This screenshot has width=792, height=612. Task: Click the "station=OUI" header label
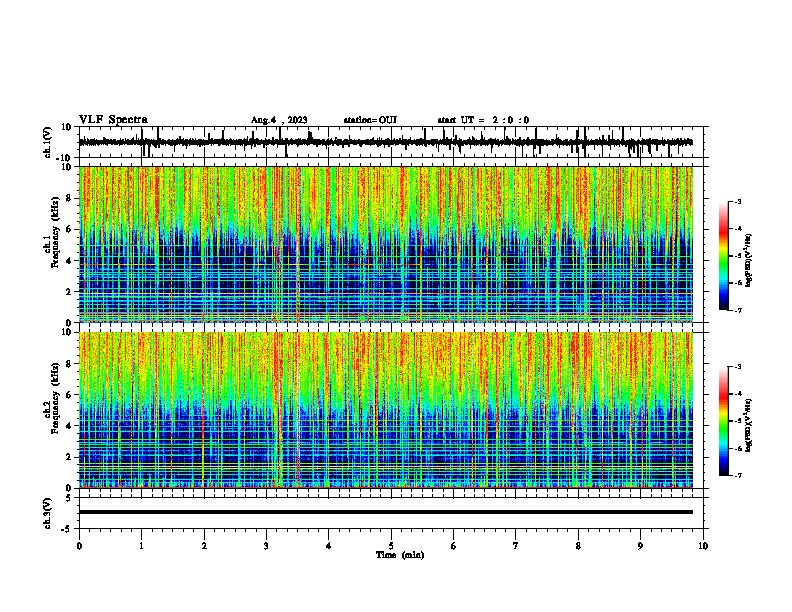(370, 120)
